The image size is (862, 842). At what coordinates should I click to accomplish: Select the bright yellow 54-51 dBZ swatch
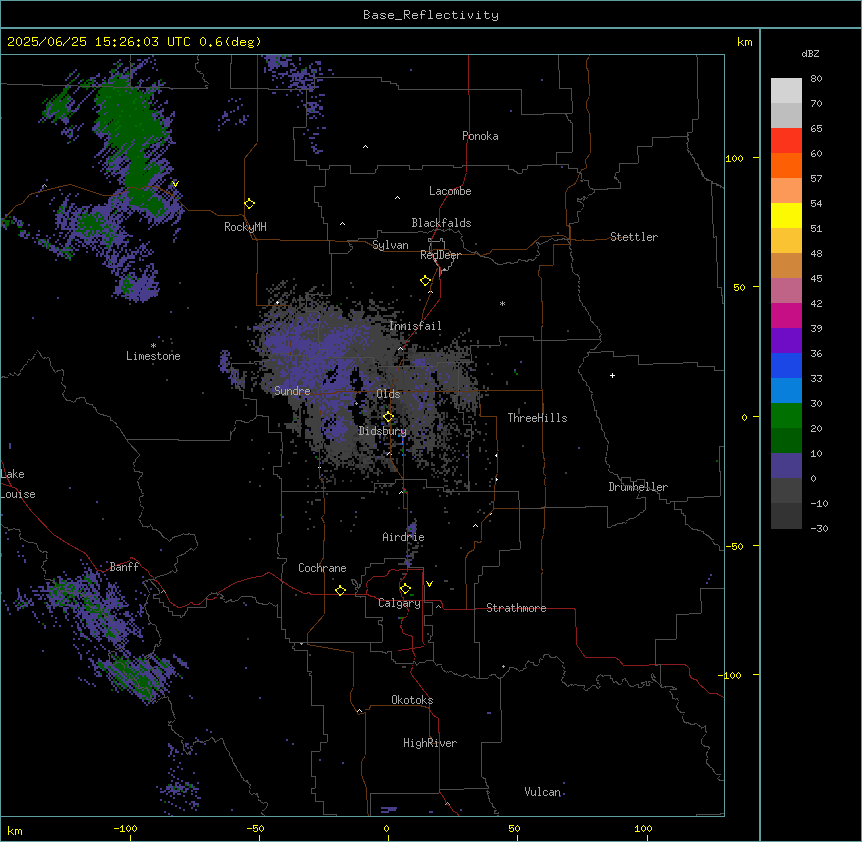coord(786,215)
